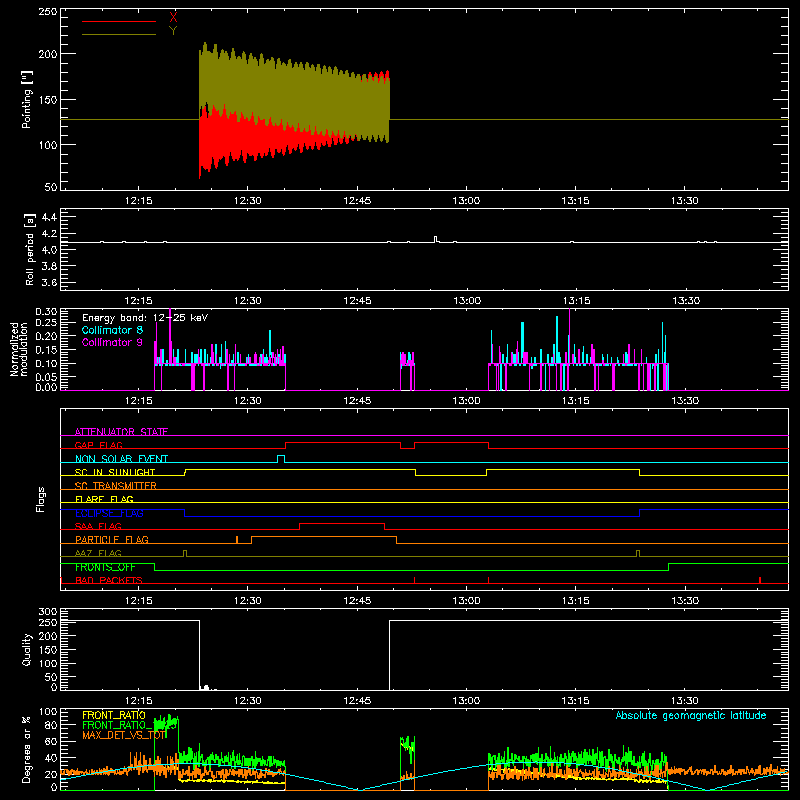Click the 250 tick on Pointing axis
Image resolution: width=800 pixels, height=800 pixels.
pos(48,11)
